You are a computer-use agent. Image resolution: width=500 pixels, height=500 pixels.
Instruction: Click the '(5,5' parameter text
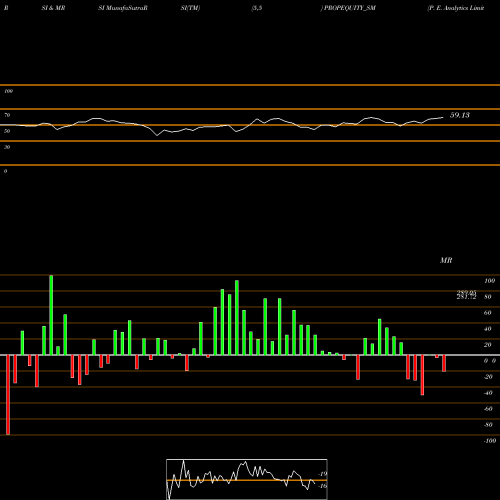pos(257,8)
